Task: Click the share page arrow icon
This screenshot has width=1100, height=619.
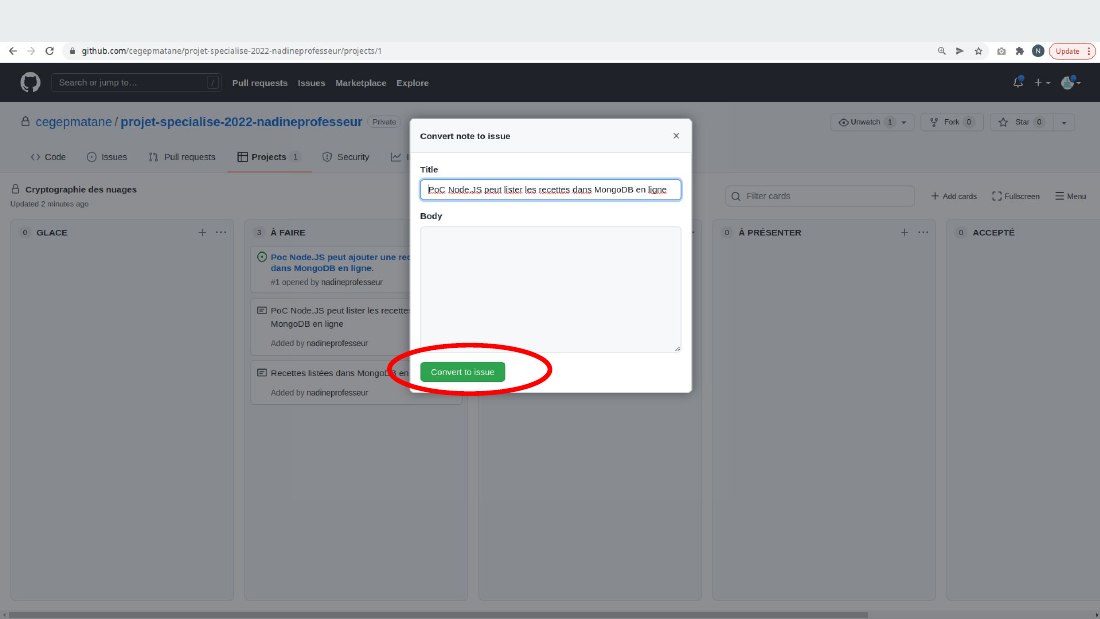Action: coord(960,51)
